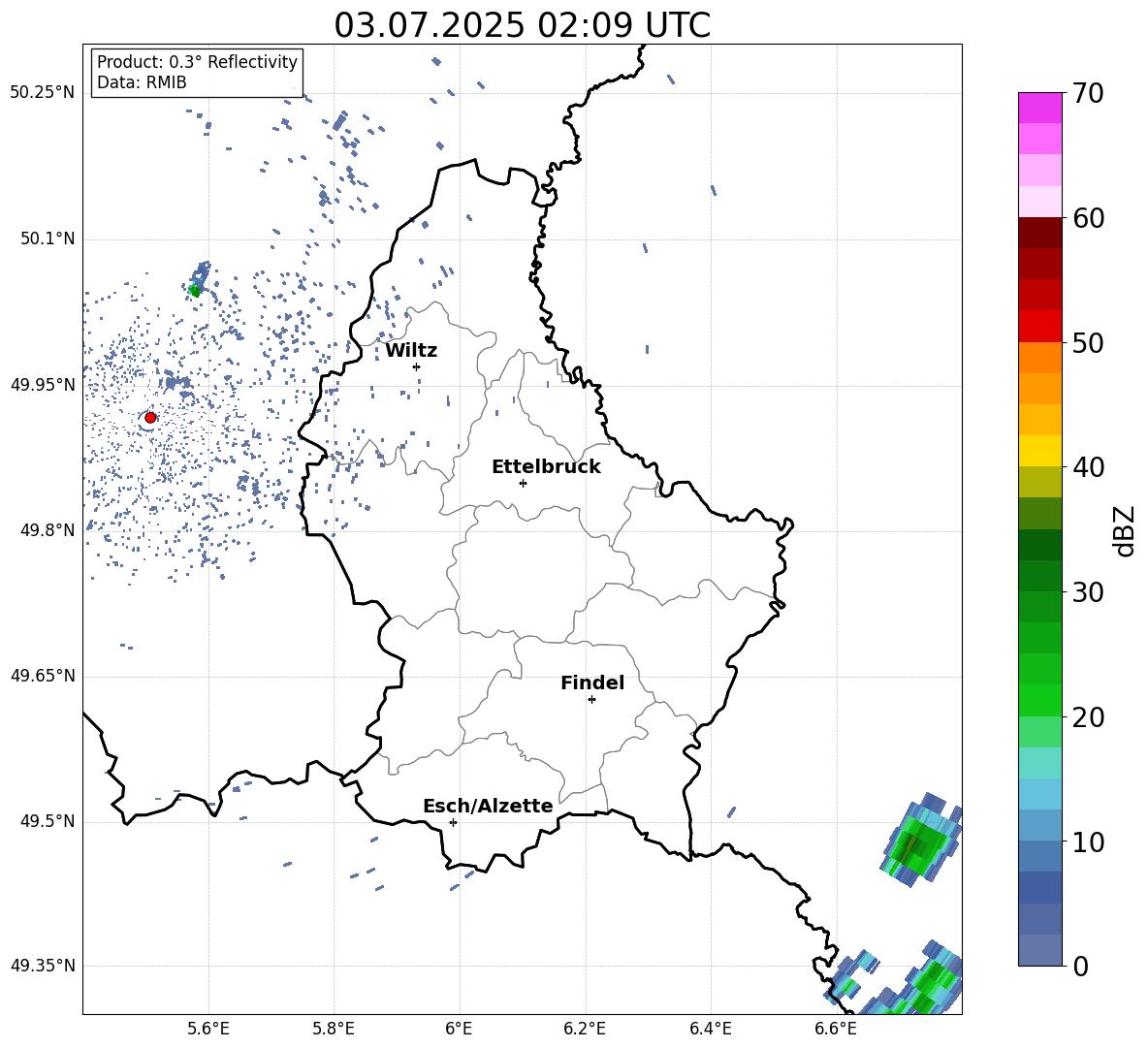Click the colorbar tick label 60

coord(1088,218)
